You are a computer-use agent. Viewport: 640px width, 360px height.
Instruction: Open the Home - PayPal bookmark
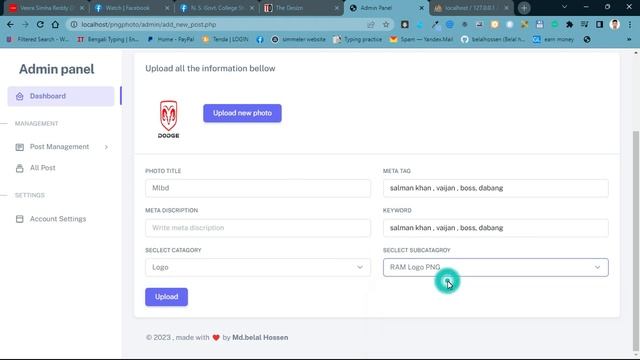pyautogui.click(x=171, y=40)
